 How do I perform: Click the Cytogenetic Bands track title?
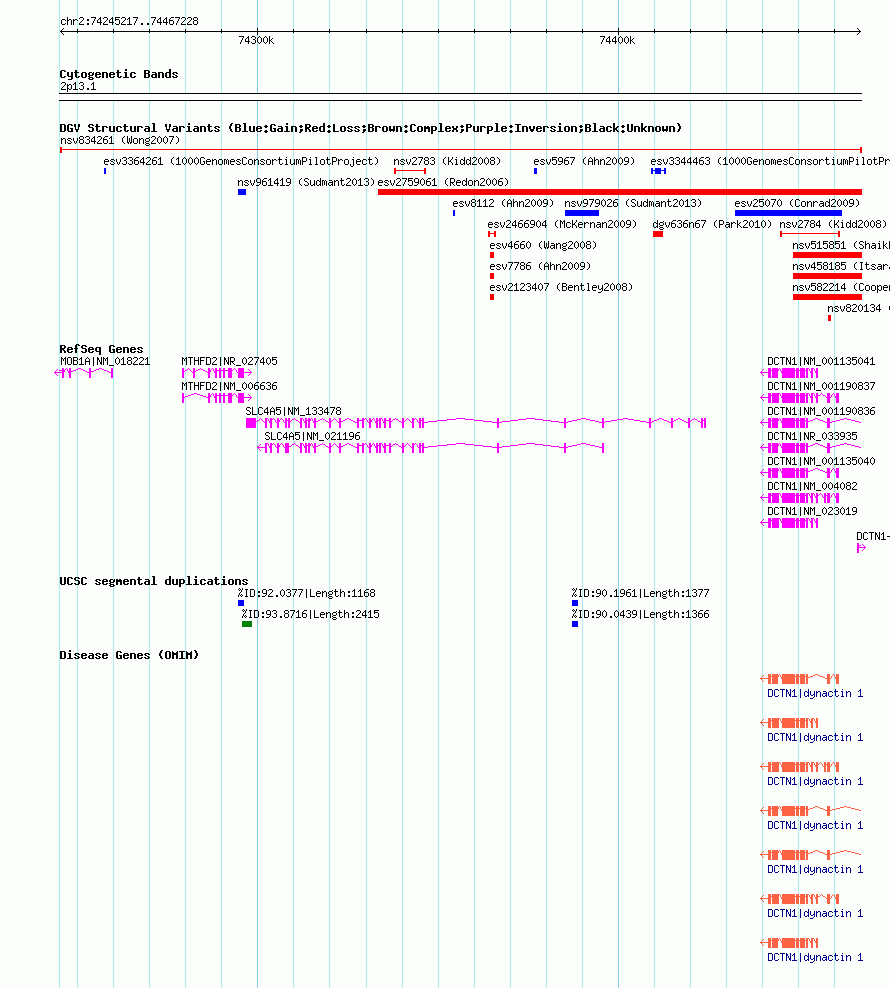point(118,74)
